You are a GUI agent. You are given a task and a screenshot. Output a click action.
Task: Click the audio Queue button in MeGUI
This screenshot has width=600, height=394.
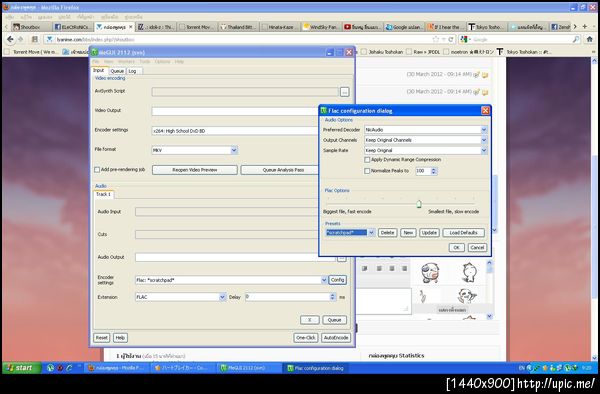point(334,320)
